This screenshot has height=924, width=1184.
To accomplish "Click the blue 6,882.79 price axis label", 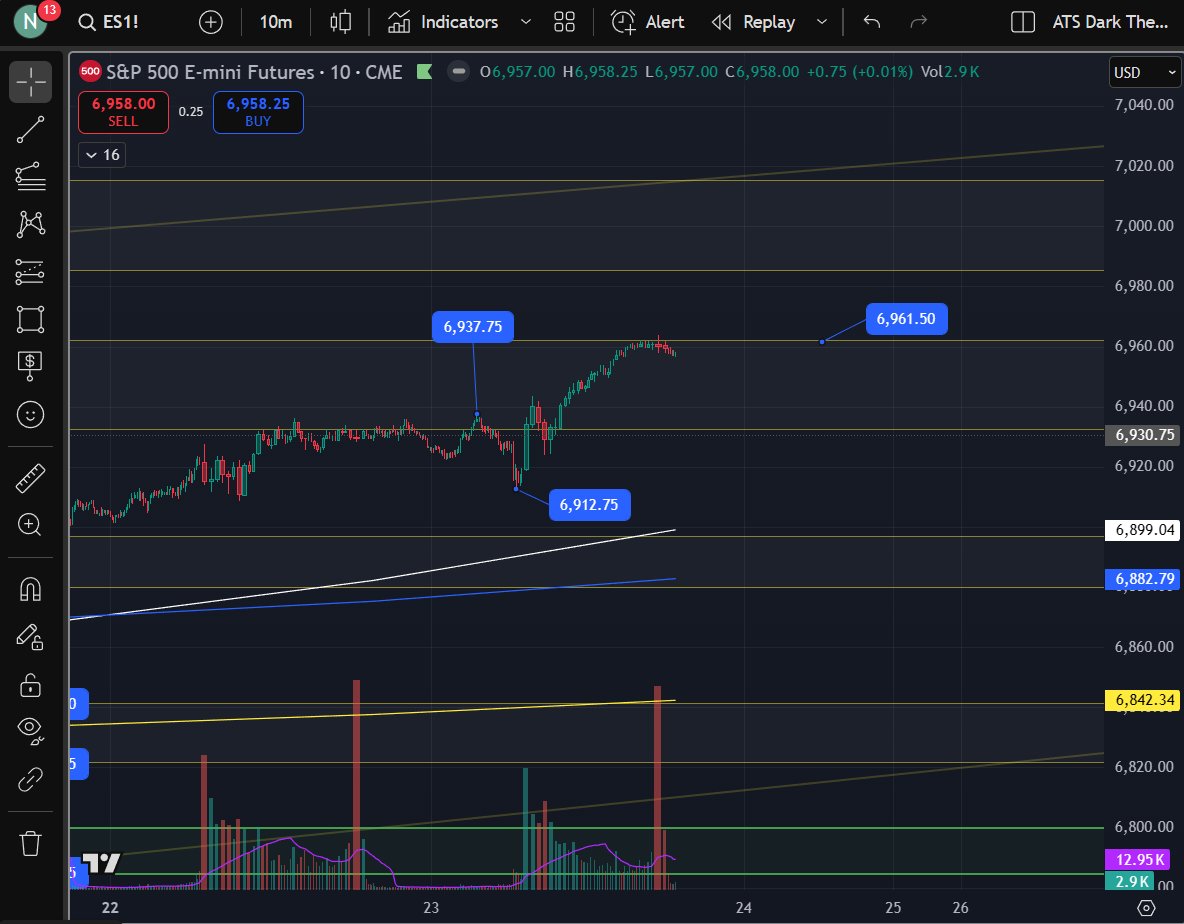I will click(1144, 579).
